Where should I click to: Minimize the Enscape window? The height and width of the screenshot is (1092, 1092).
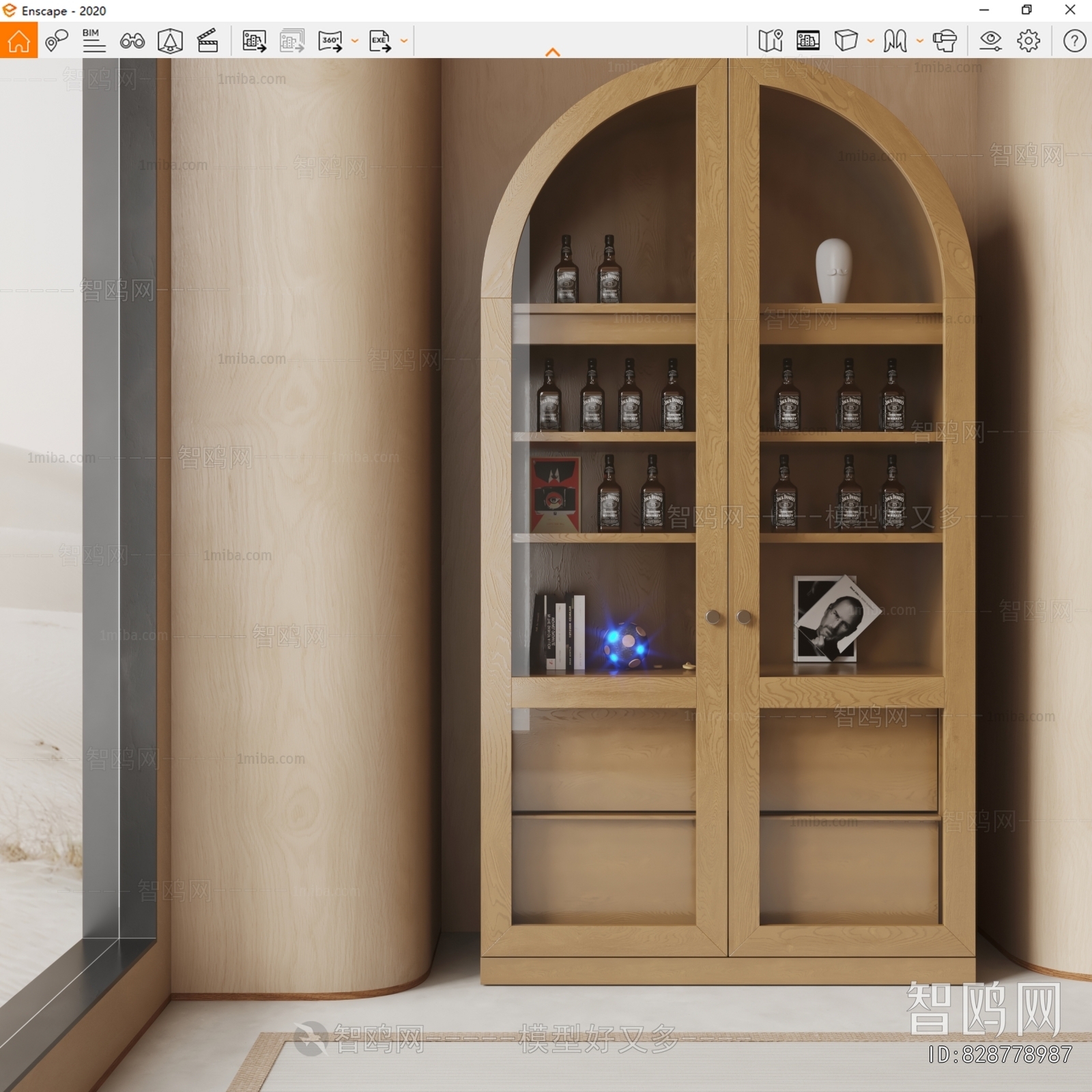pyautogui.click(x=984, y=10)
